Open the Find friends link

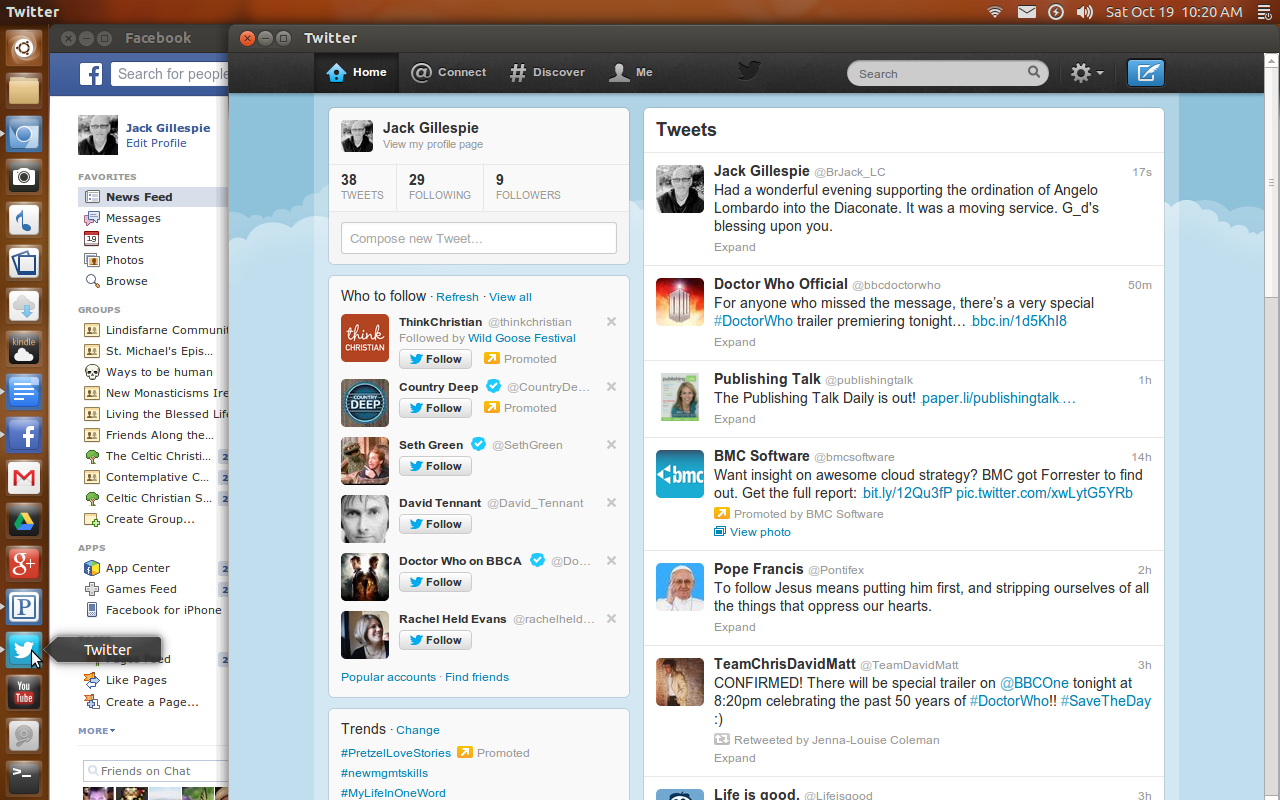point(477,677)
